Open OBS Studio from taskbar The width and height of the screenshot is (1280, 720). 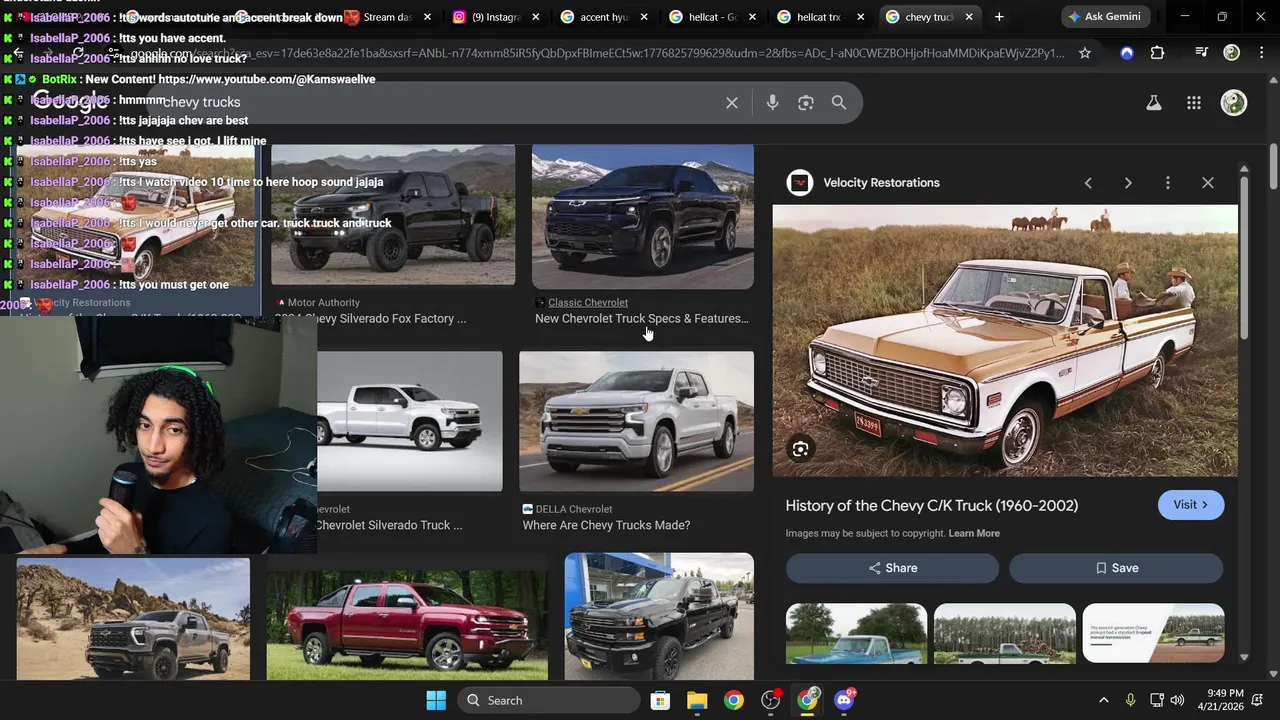coord(770,700)
